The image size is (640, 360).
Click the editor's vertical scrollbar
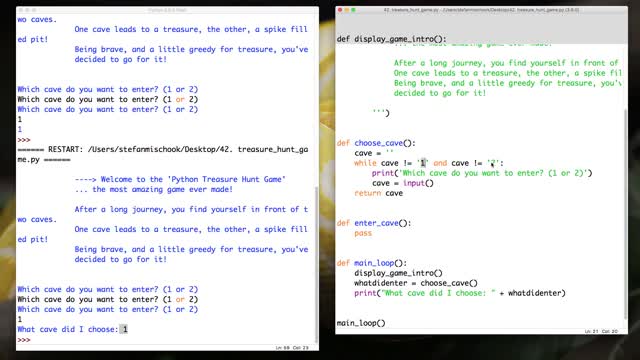pyautogui.click(x=625, y=214)
